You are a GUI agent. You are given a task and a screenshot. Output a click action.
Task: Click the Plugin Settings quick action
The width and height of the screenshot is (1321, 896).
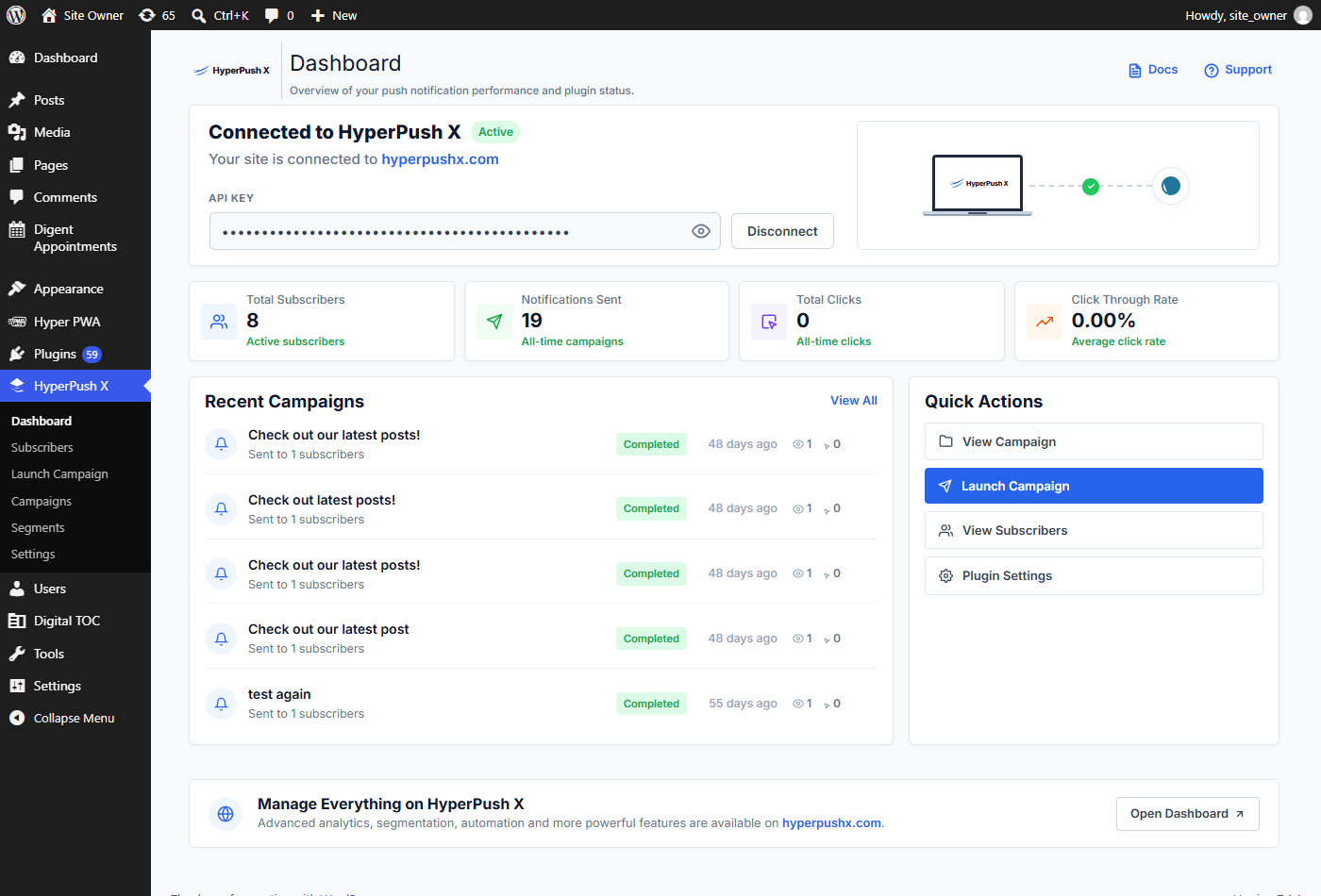pyautogui.click(x=1094, y=575)
